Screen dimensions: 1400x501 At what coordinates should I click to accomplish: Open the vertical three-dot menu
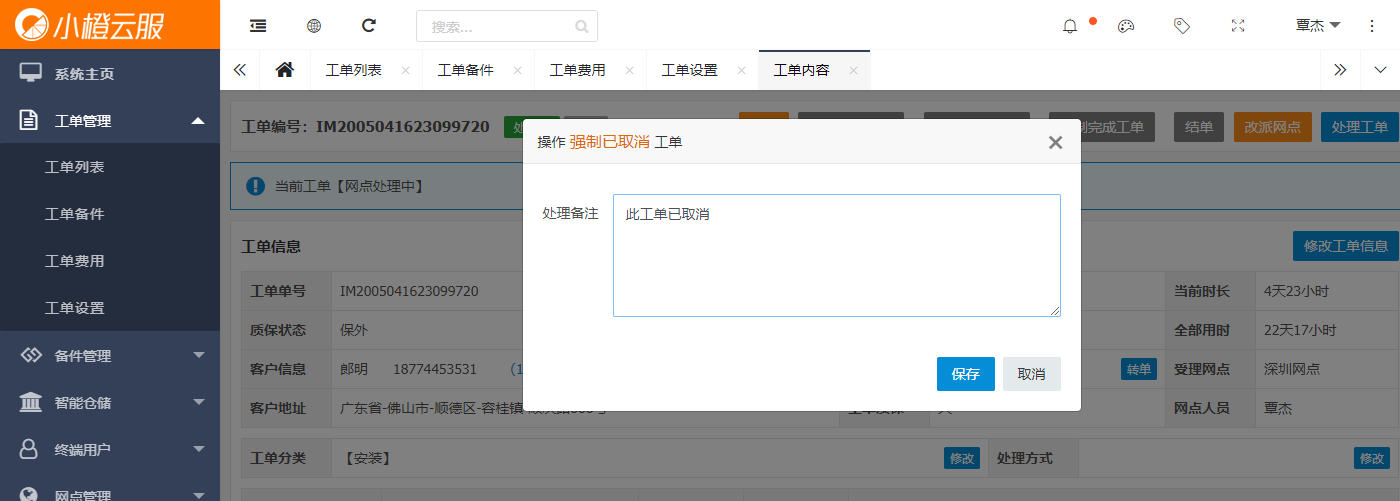point(1372,26)
